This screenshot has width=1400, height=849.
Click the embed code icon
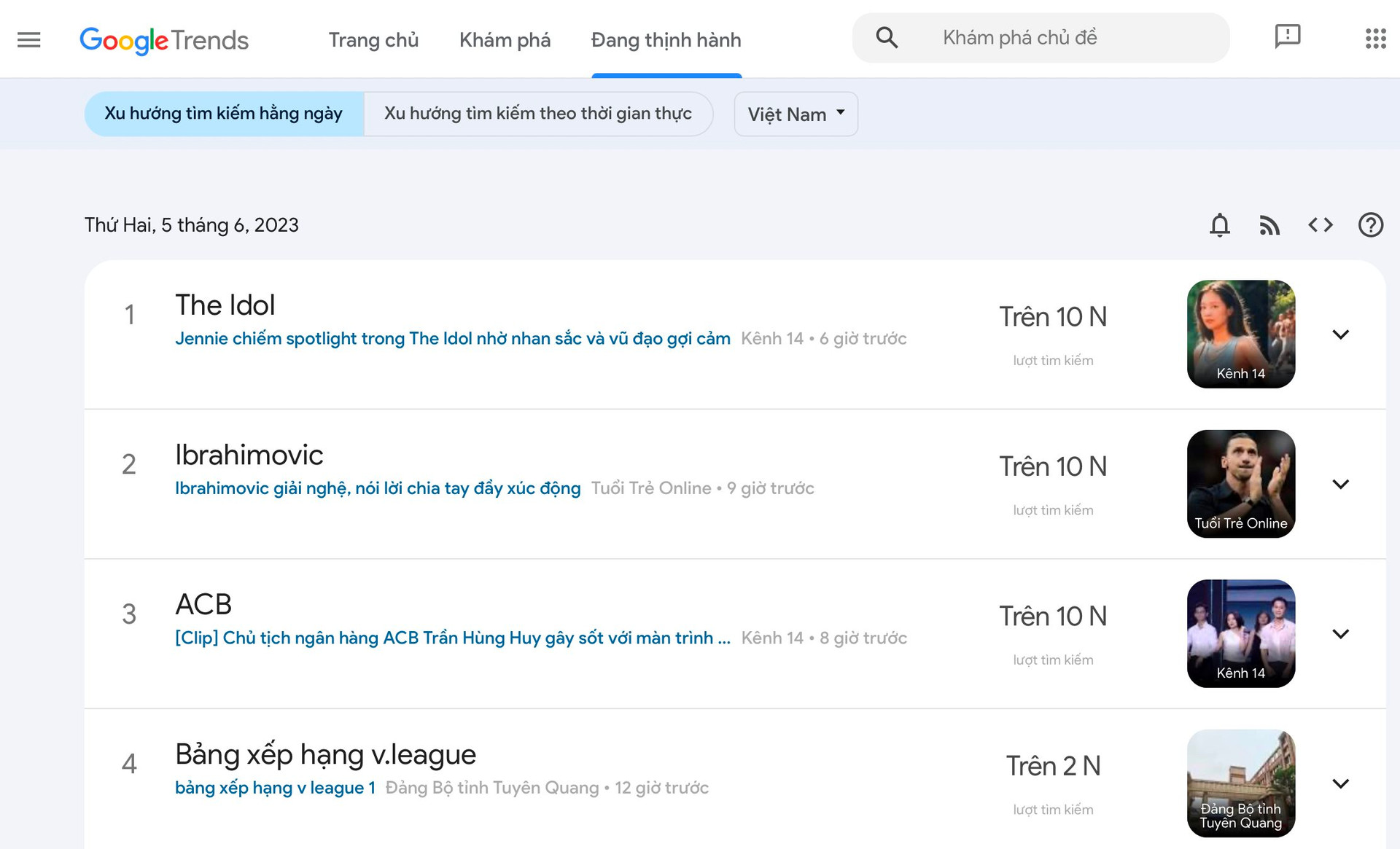click(1321, 225)
